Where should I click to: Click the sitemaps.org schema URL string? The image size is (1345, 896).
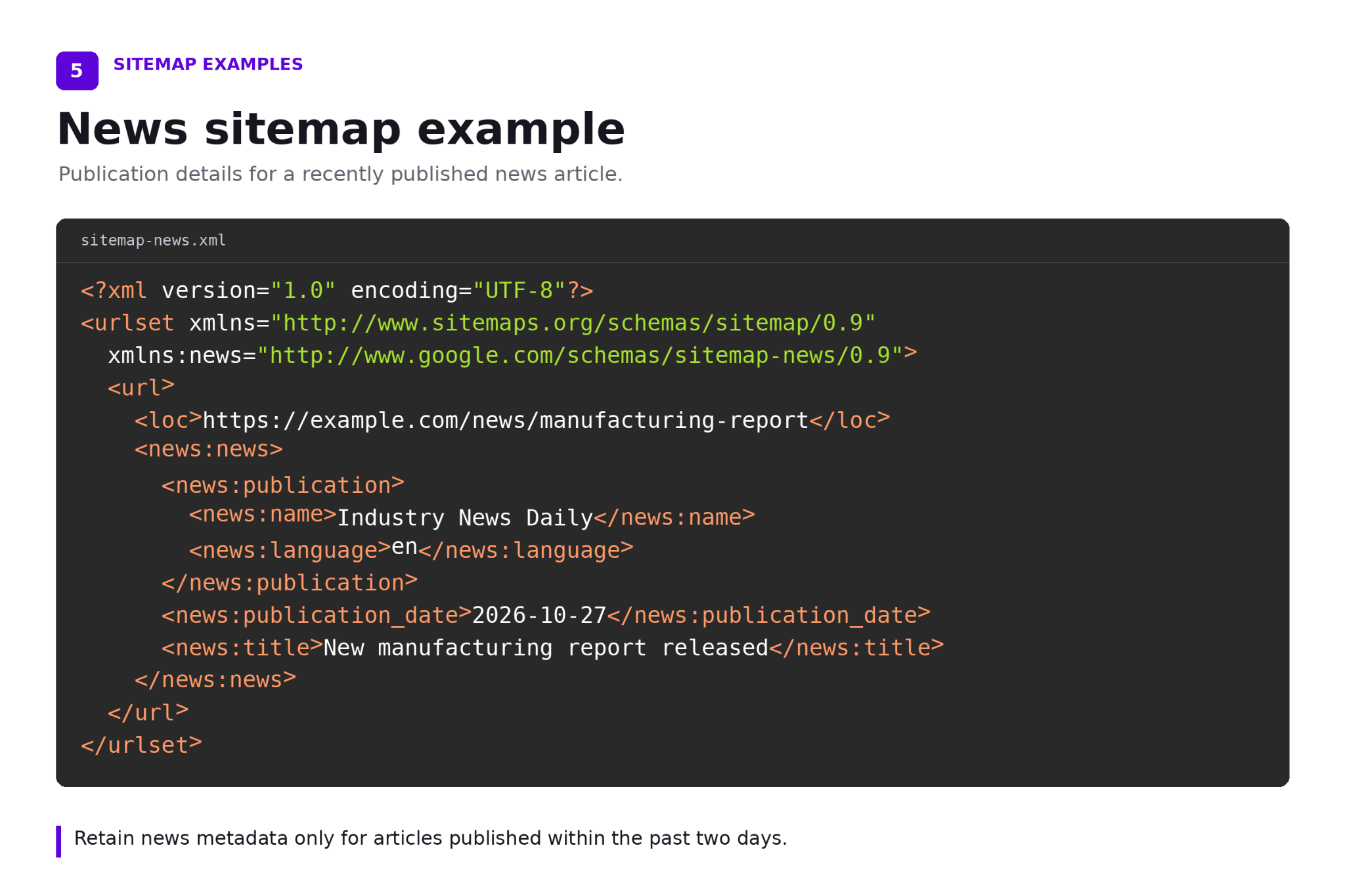(573, 323)
